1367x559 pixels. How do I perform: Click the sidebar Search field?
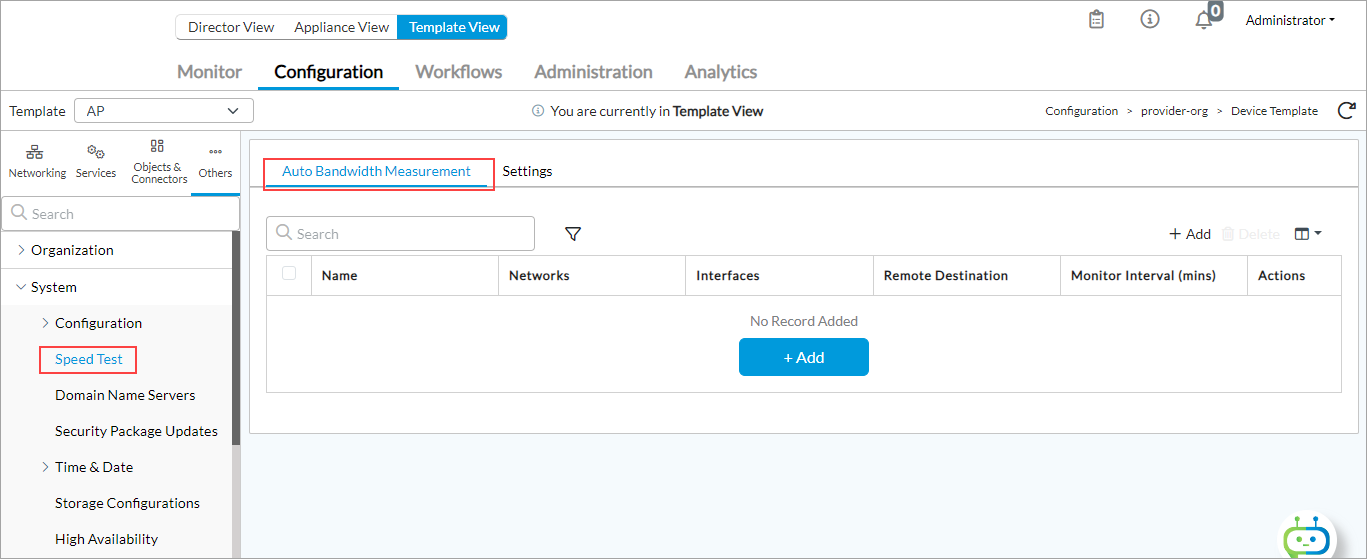click(x=125, y=214)
